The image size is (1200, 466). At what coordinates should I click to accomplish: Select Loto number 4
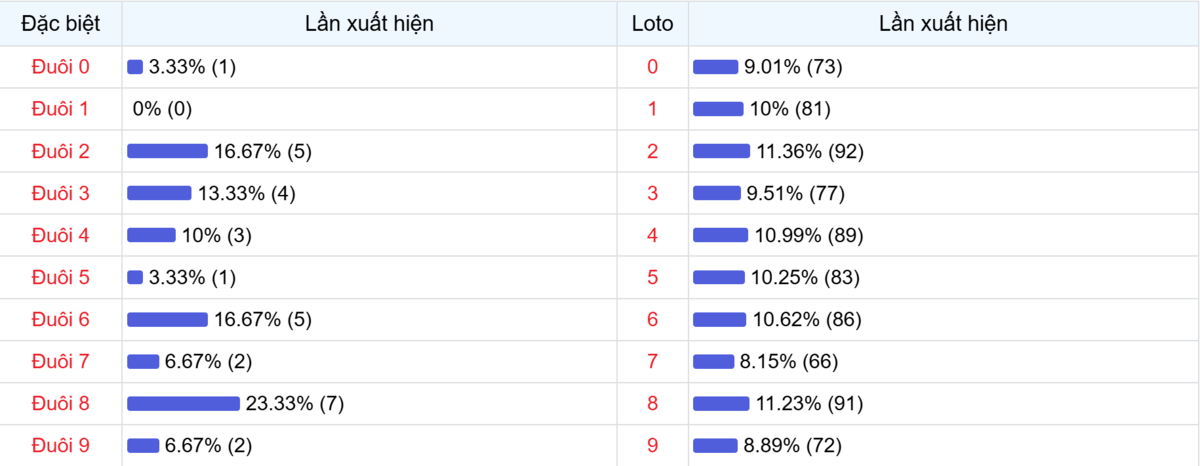[653, 235]
